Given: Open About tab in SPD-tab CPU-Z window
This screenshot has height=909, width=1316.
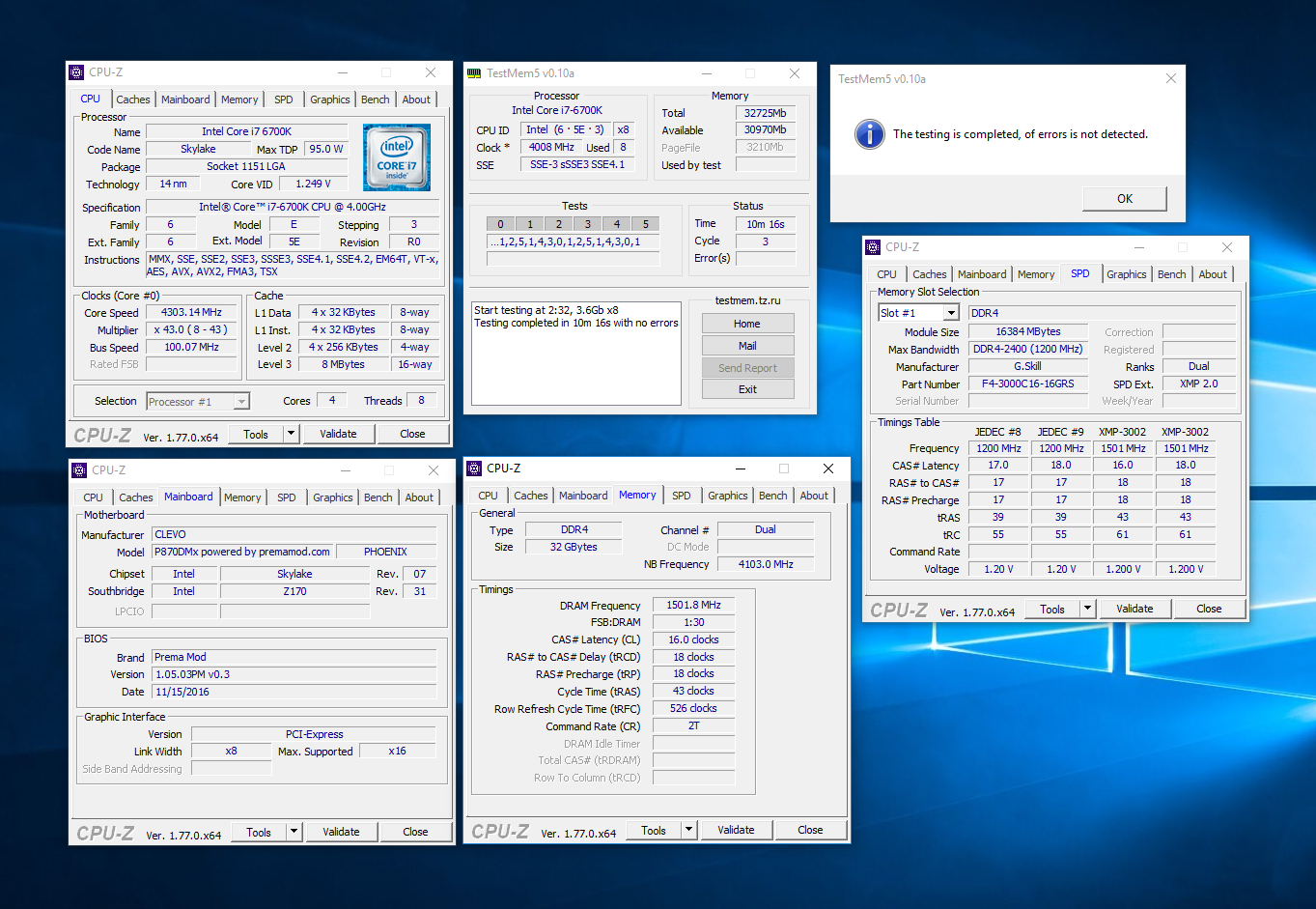Looking at the screenshot, I should (x=1213, y=274).
